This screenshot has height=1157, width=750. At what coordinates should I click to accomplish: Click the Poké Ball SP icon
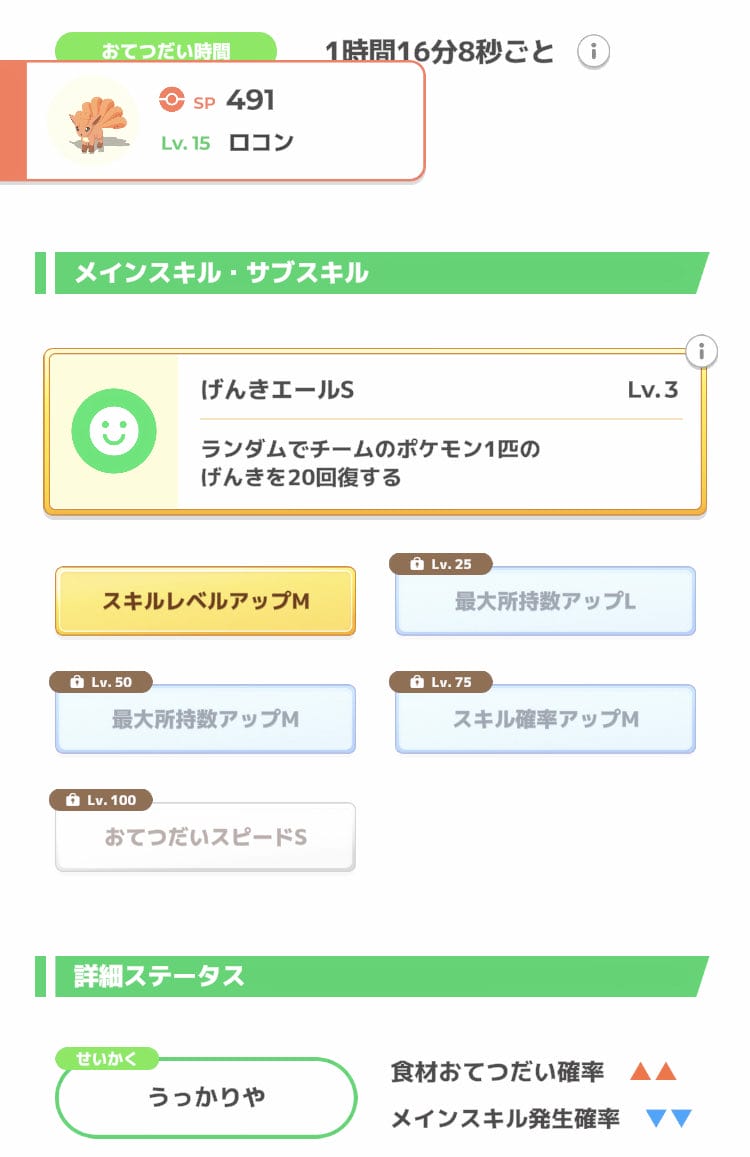point(172,100)
